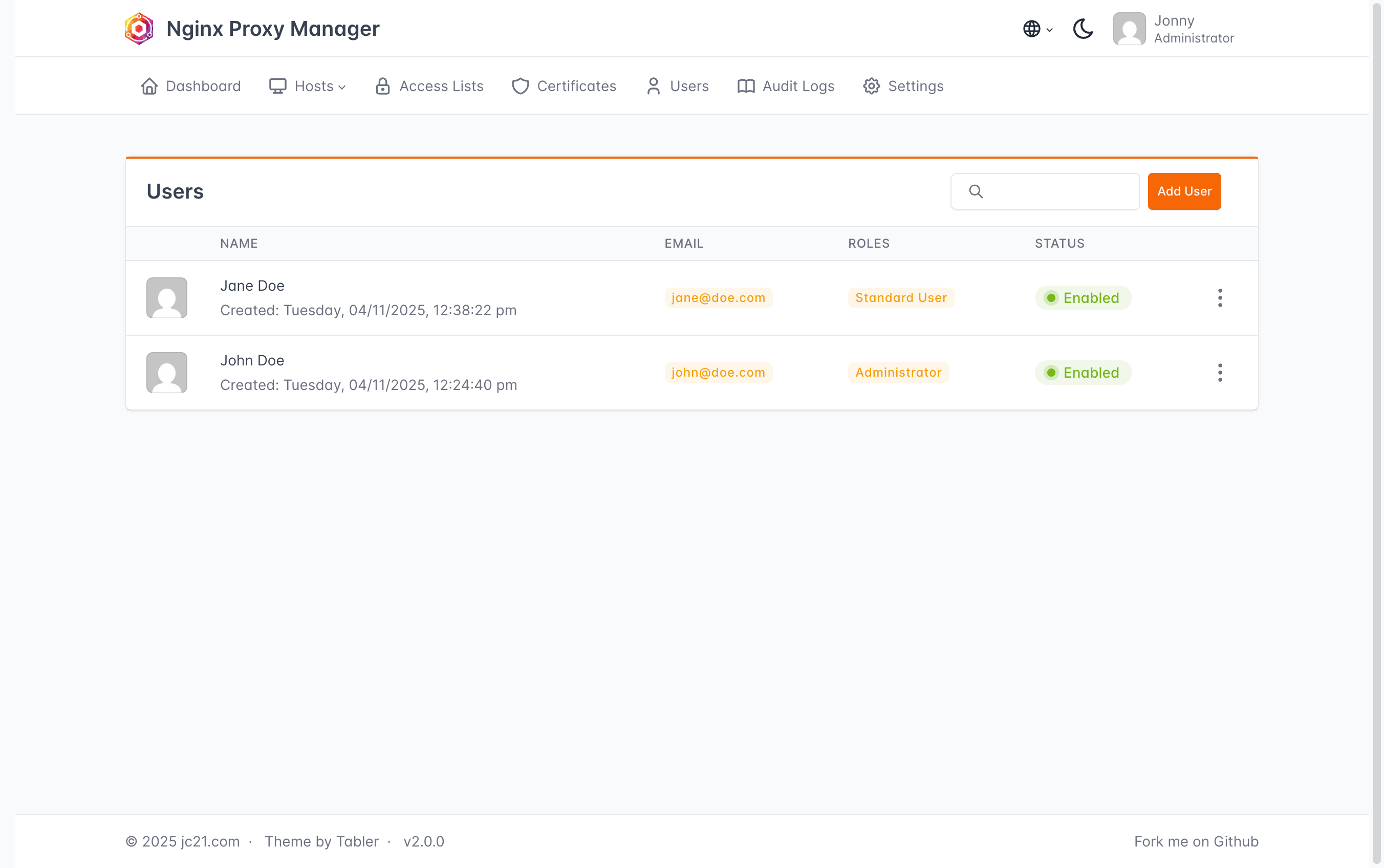This screenshot has height=868, width=1384.
Task: Switch to the Users page
Action: pyautogui.click(x=677, y=86)
